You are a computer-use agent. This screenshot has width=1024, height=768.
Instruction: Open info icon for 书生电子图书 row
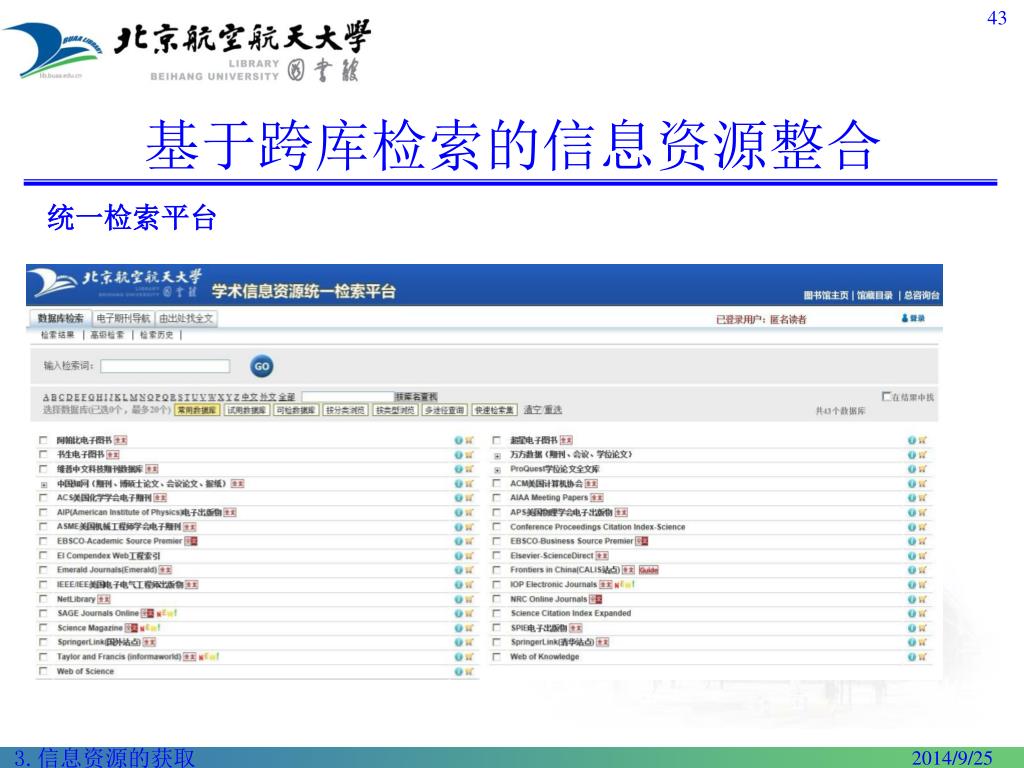[458, 455]
